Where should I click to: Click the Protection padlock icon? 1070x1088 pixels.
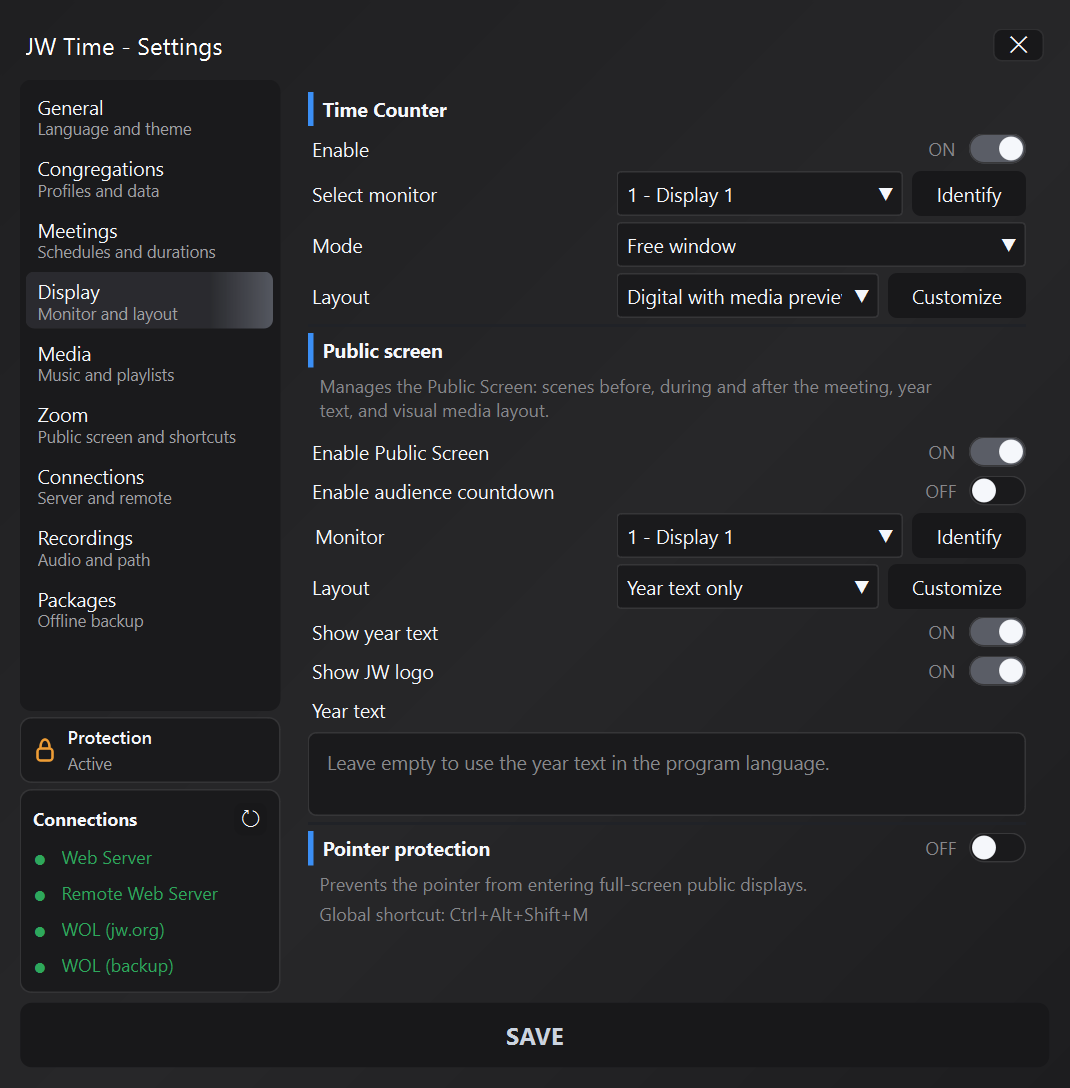(x=45, y=750)
